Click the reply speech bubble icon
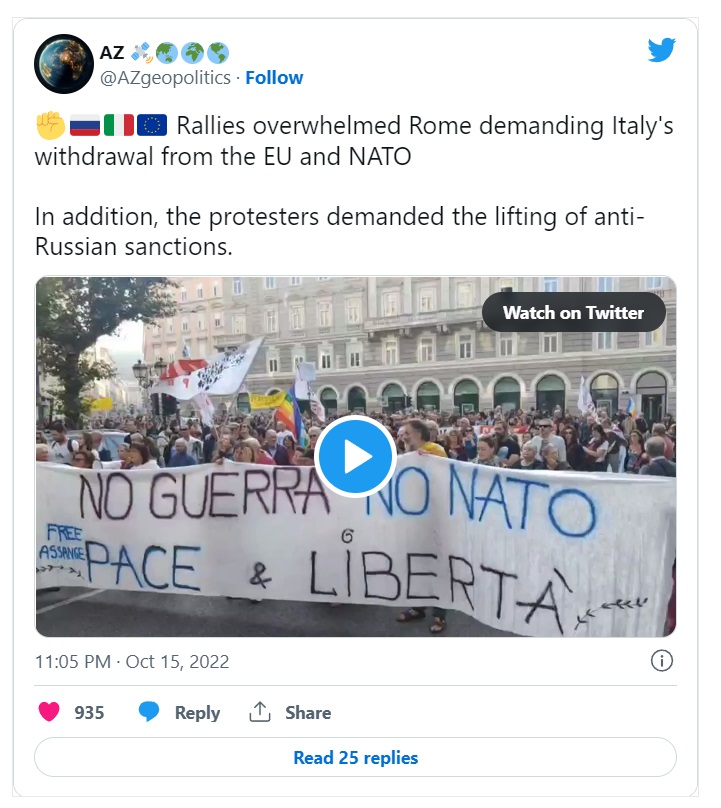Screen dimensions: 721x808 (x=149, y=712)
